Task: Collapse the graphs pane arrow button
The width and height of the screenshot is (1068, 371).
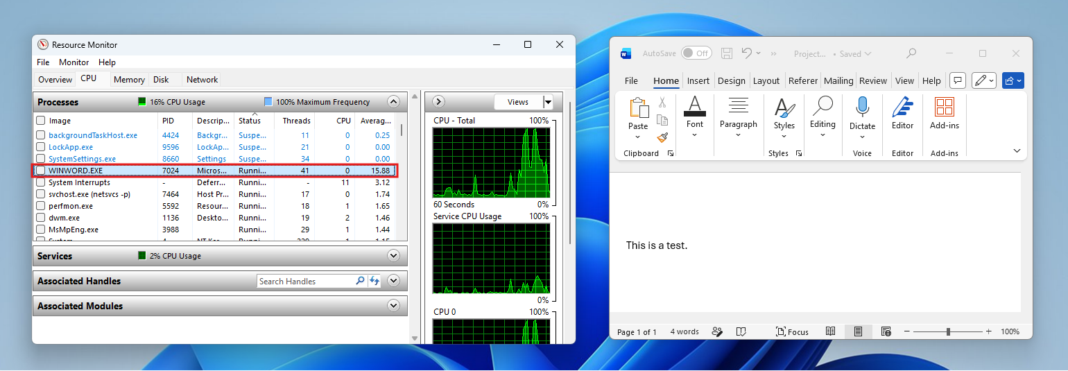Action: tap(438, 101)
